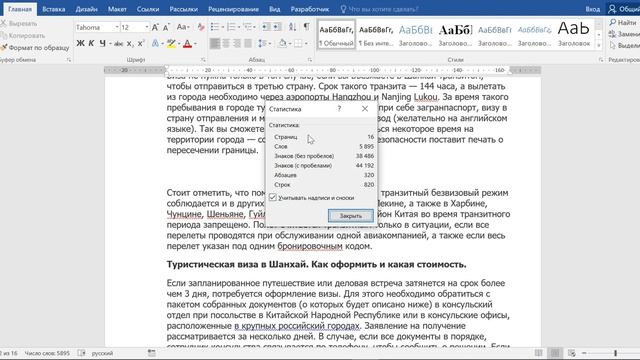Open font name Tahoma dropdown

click(117, 27)
